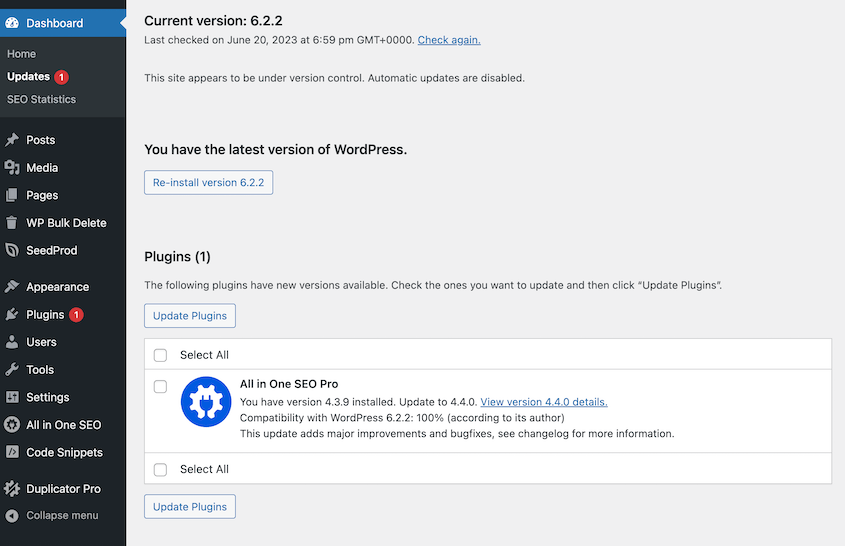
Task: Collapse the admin sidebar menu
Action: point(62,516)
